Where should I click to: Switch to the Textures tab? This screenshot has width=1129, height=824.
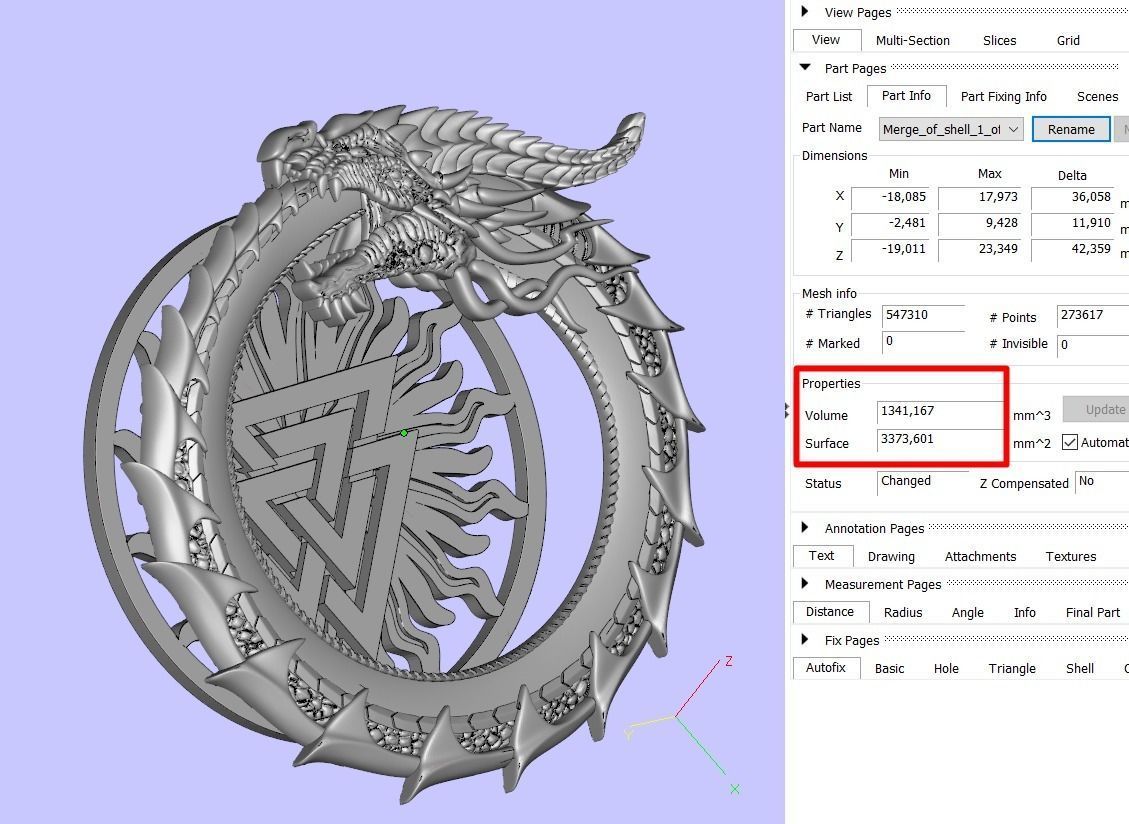(x=1071, y=557)
